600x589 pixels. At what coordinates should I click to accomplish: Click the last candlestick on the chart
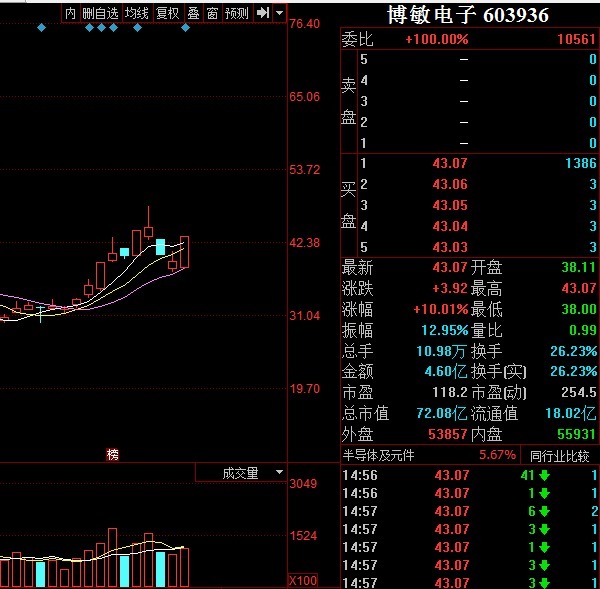pos(184,252)
